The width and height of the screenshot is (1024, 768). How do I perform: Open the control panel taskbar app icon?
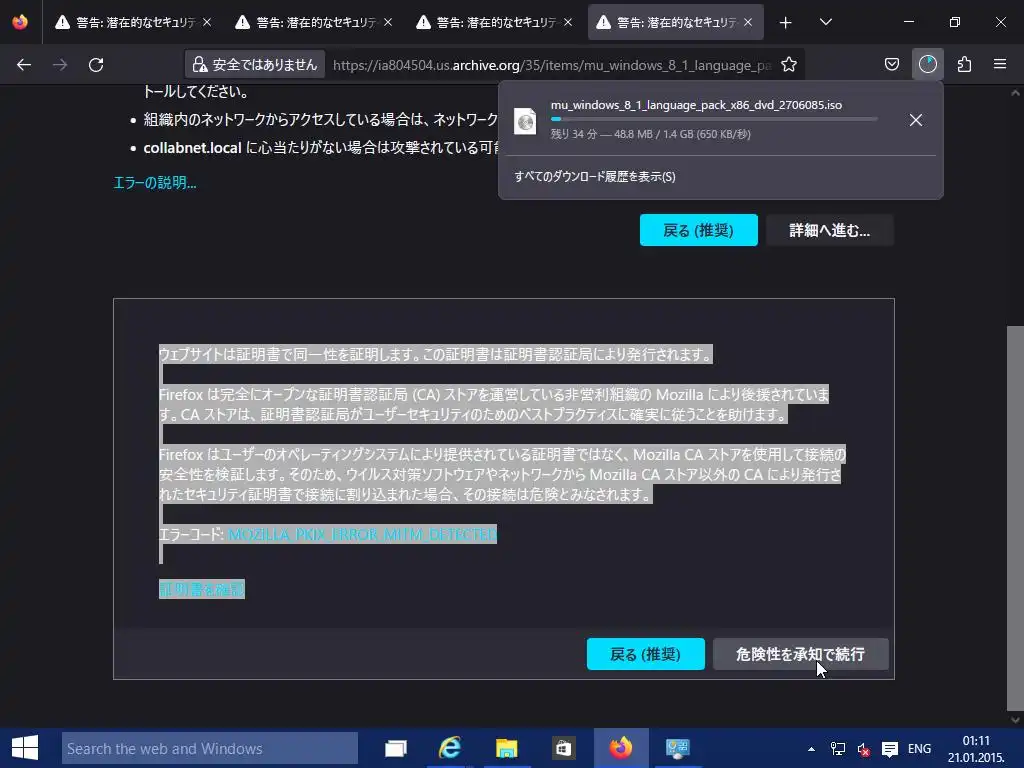(x=677, y=748)
